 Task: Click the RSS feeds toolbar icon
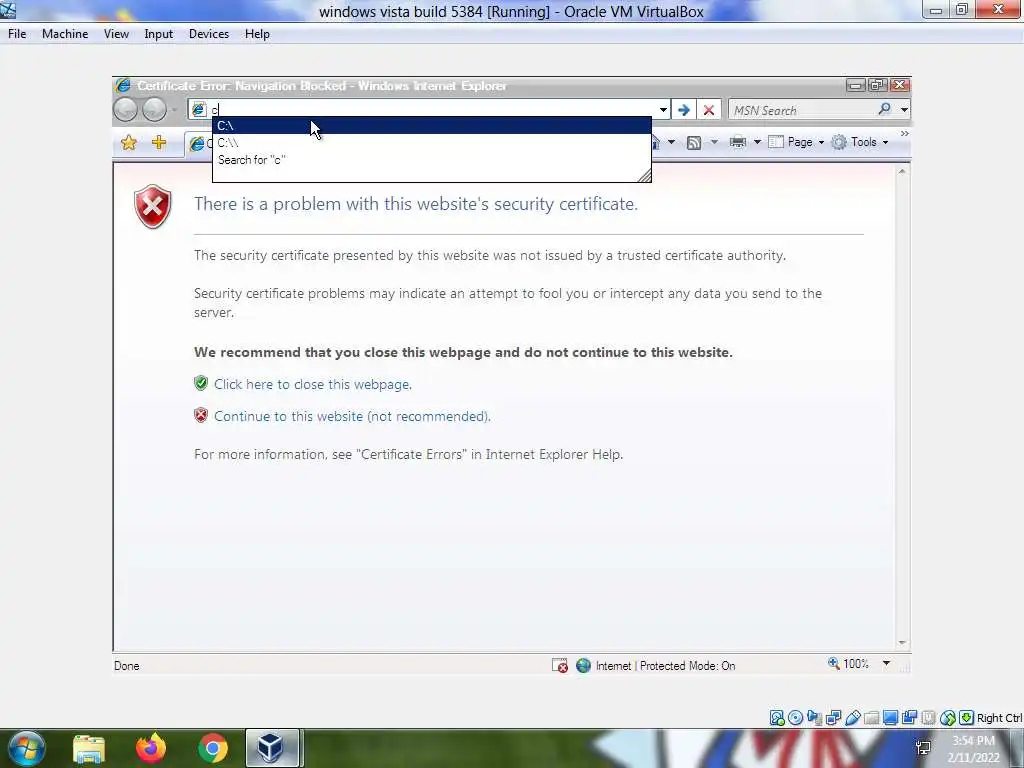(x=694, y=142)
